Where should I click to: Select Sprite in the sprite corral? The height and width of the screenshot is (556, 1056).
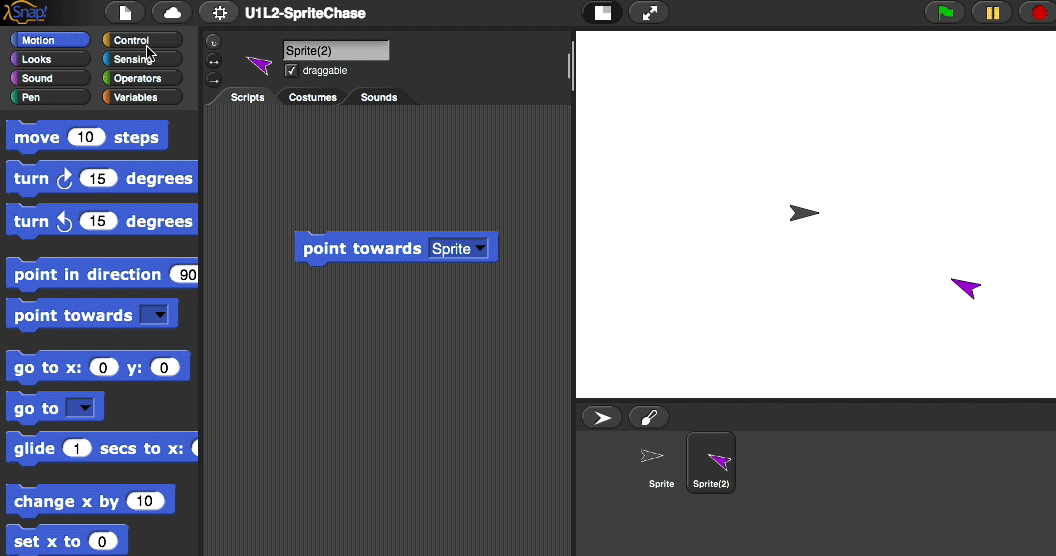661,463
